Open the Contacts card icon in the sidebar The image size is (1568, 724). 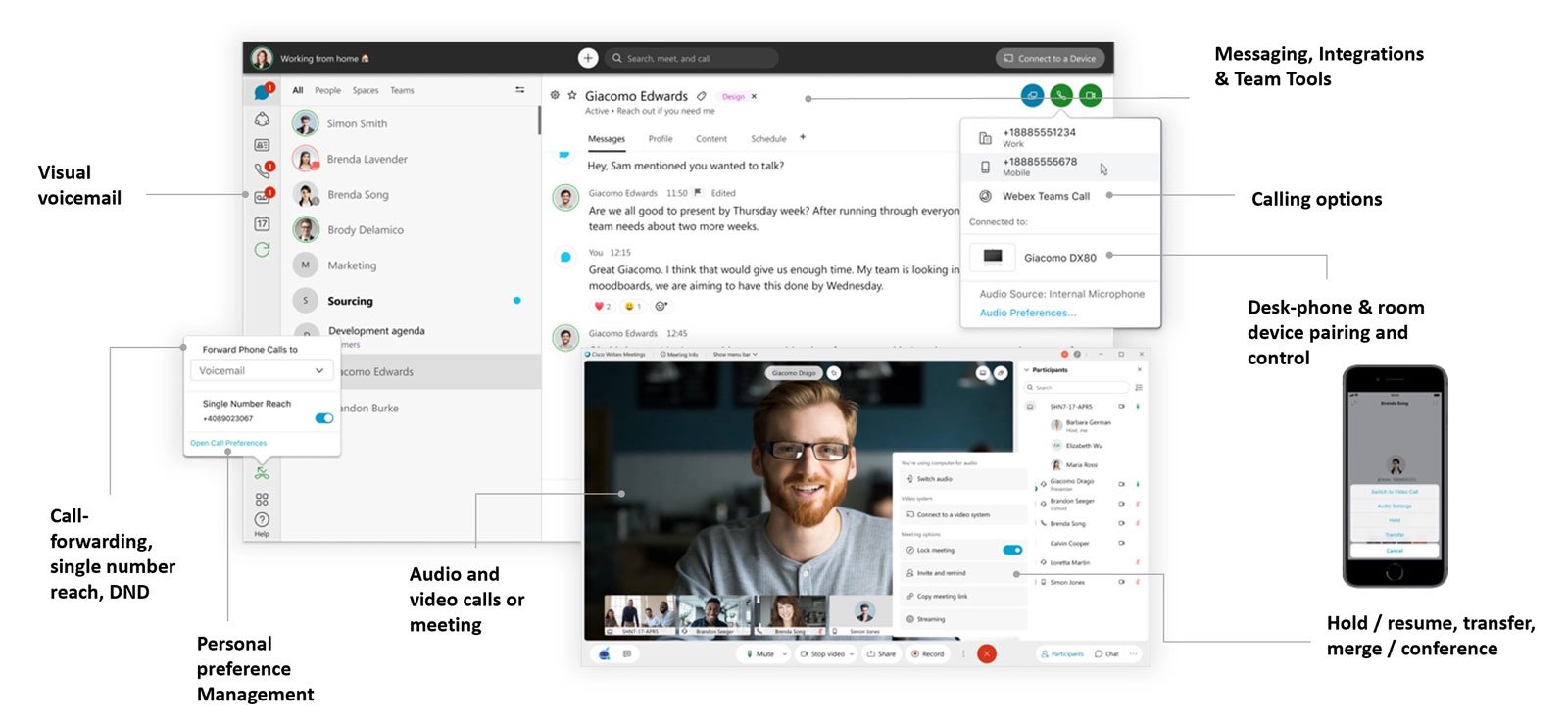click(262, 145)
